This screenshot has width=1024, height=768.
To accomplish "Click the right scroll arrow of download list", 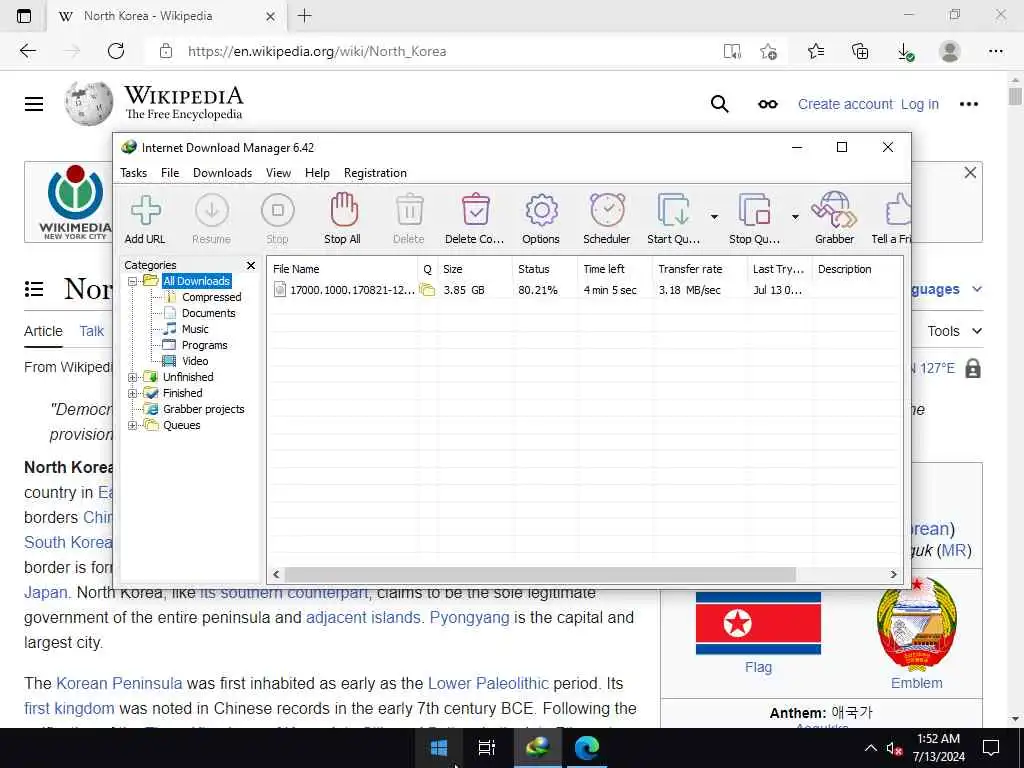I will pos(893,575).
